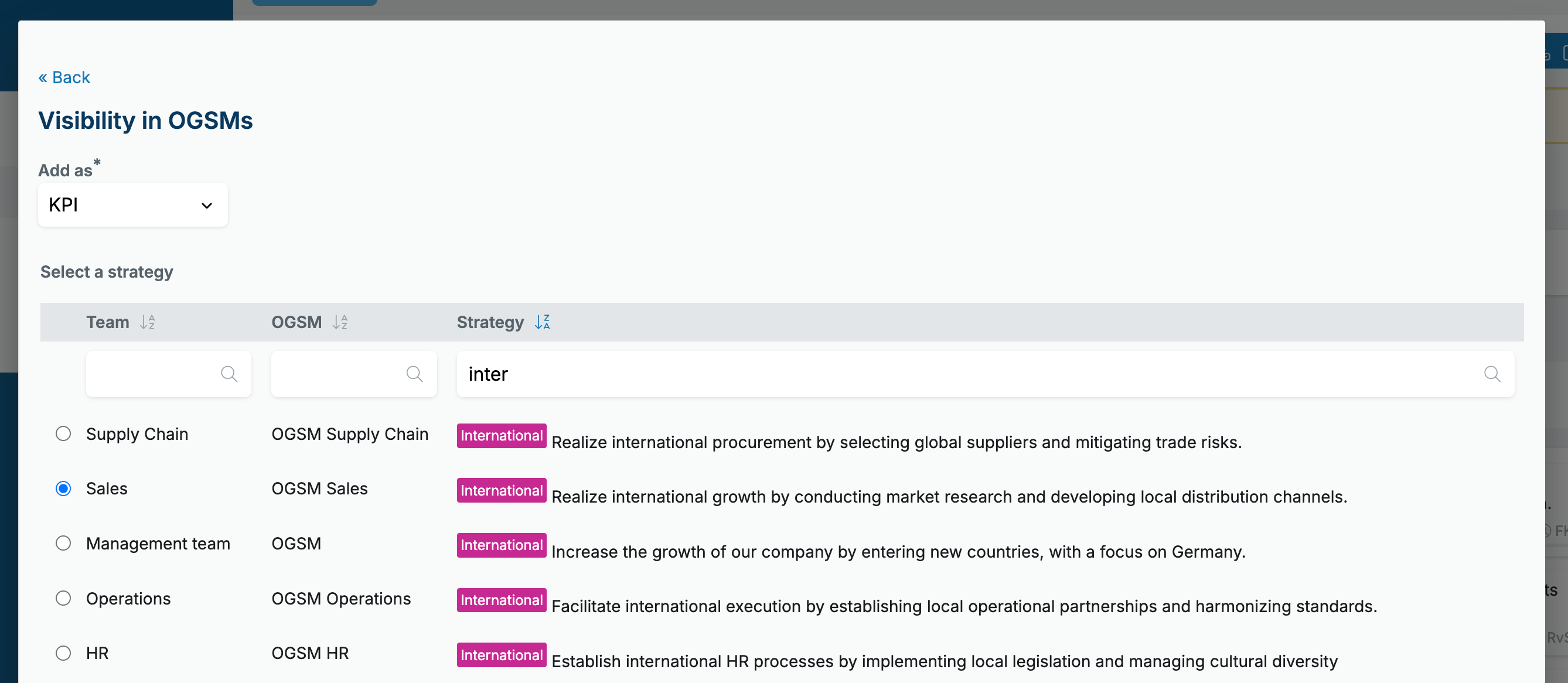Screen dimensions: 1568x683
Task: Click International tag in HR row
Action: pos(502,655)
